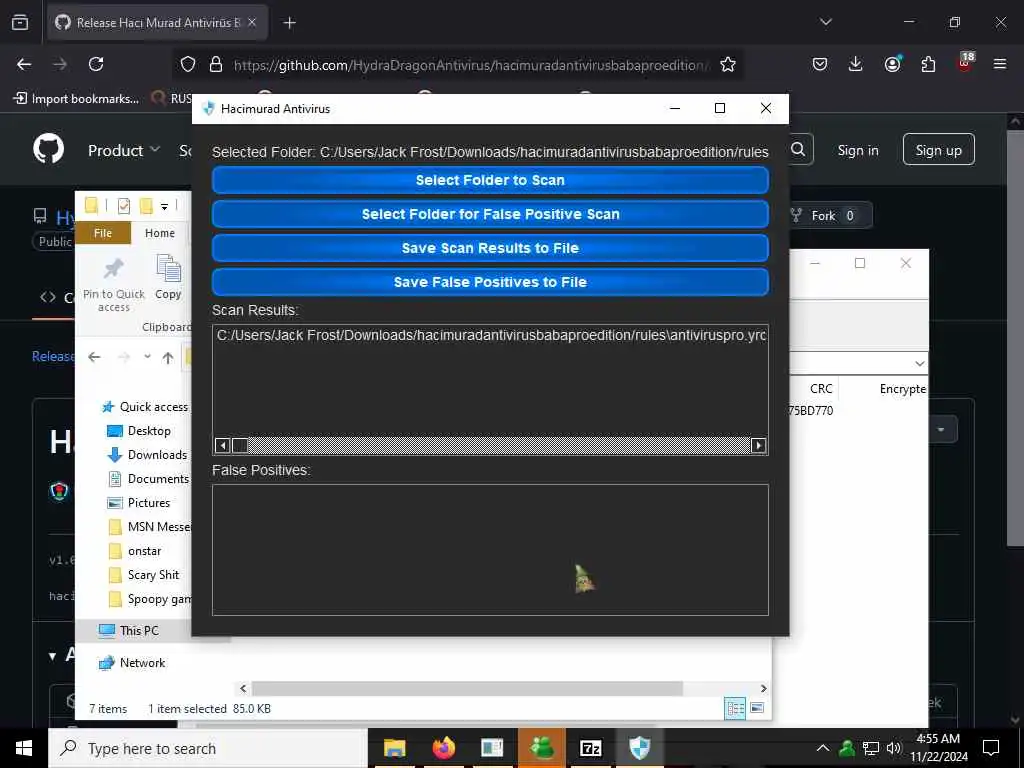
Task: Open Windows Start menu
Action: pos(24,748)
